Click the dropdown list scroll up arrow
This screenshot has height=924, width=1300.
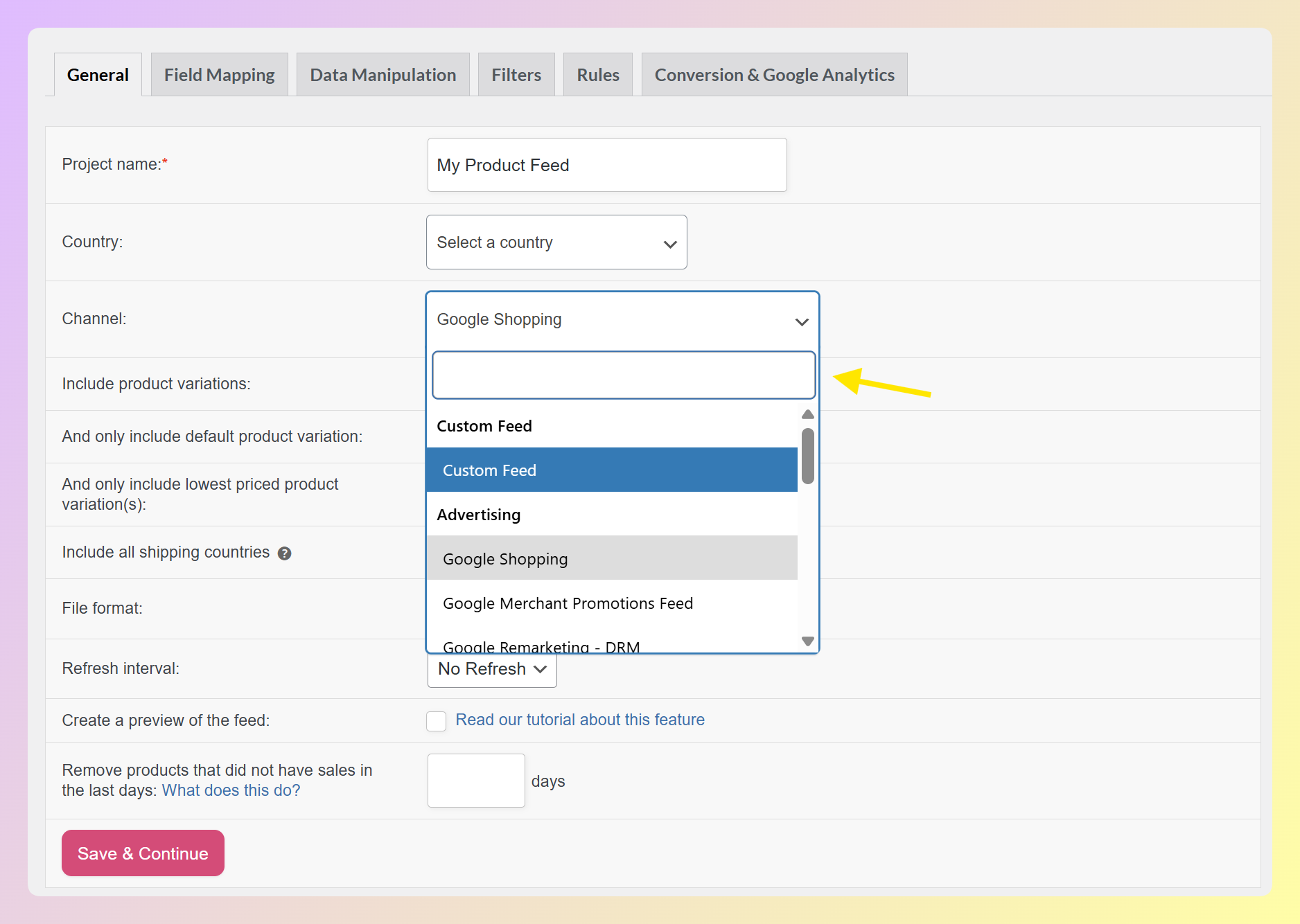coord(807,414)
